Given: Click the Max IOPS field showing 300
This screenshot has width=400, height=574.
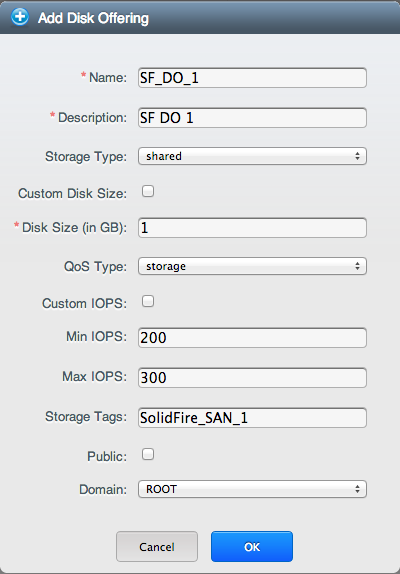Looking at the screenshot, I should click(x=252, y=378).
